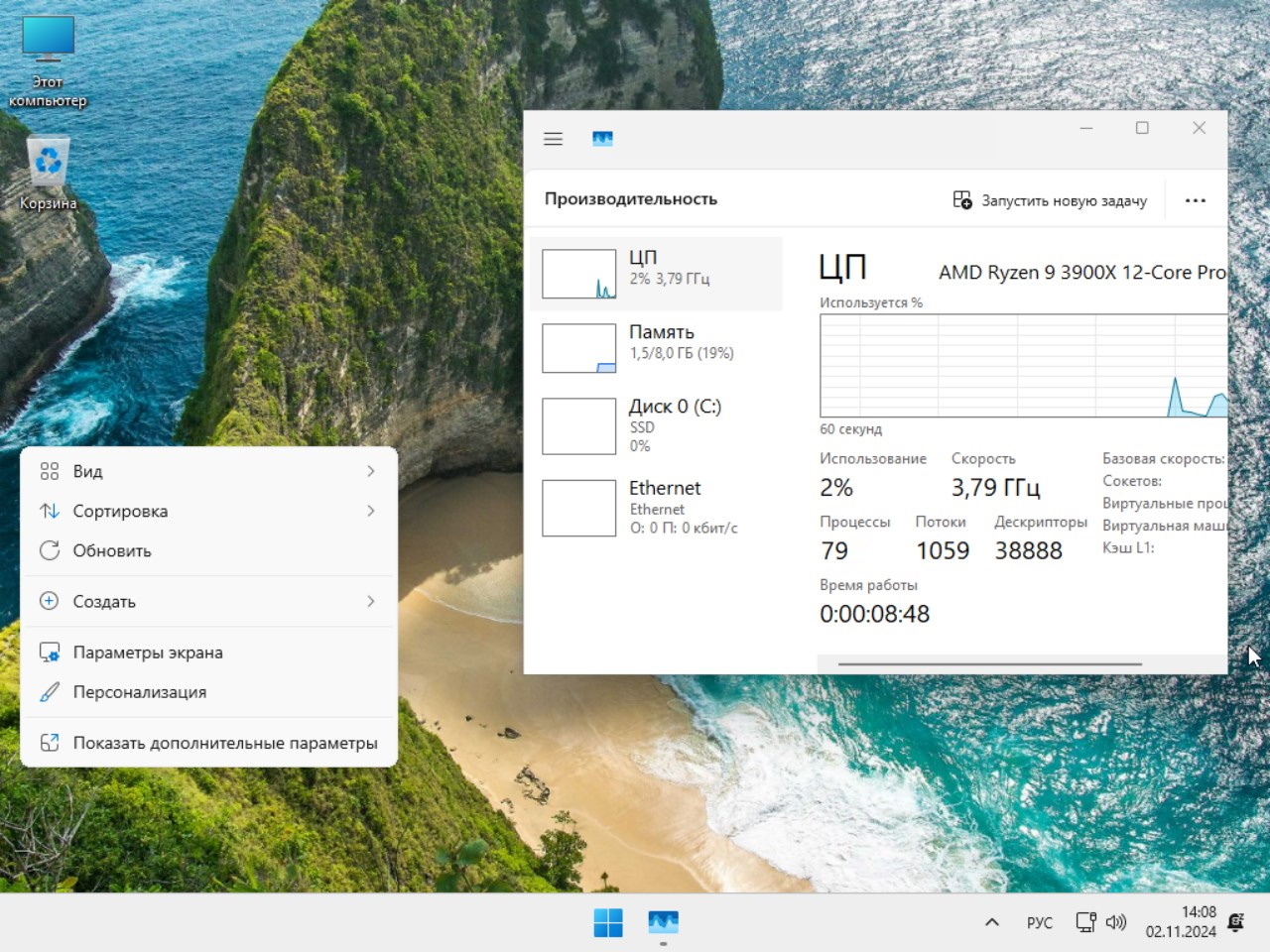The height and width of the screenshot is (952, 1270).
Task: Click the Task Manager taskbar icon
Action: (663, 922)
